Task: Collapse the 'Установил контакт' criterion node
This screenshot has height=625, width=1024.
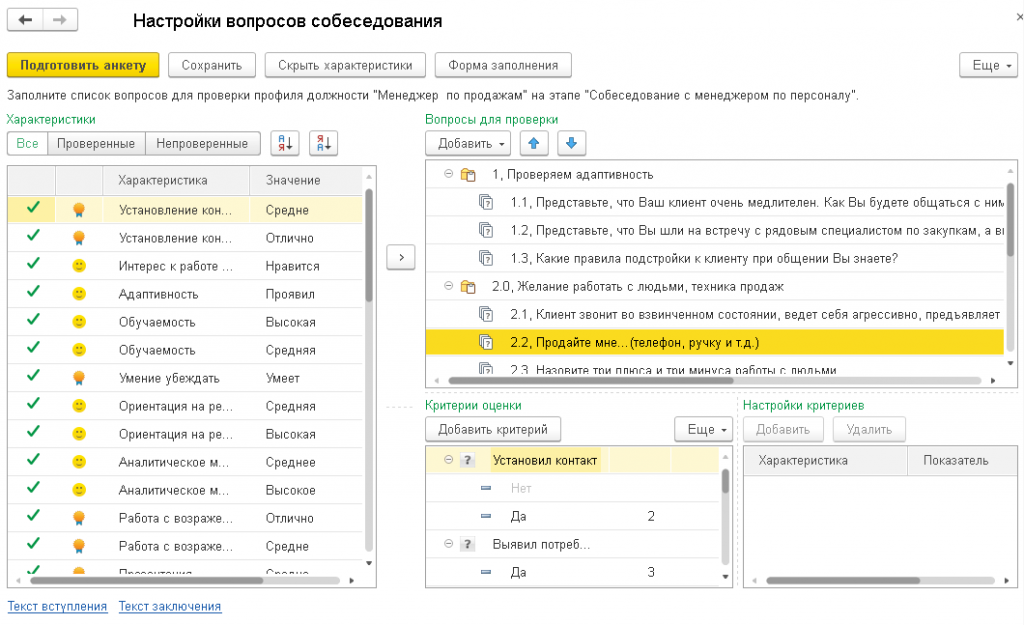Action: 449,460
